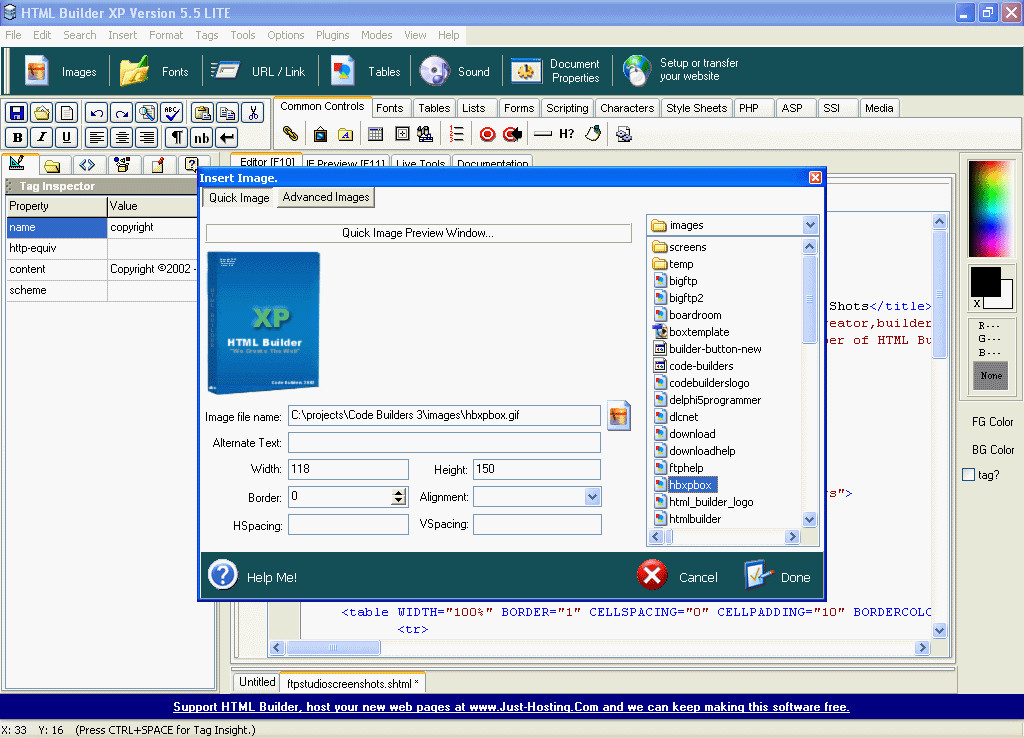This screenshot has width=1024, height=738.
Task: Click the Quick Image Preview Window button
Action: 418,233
